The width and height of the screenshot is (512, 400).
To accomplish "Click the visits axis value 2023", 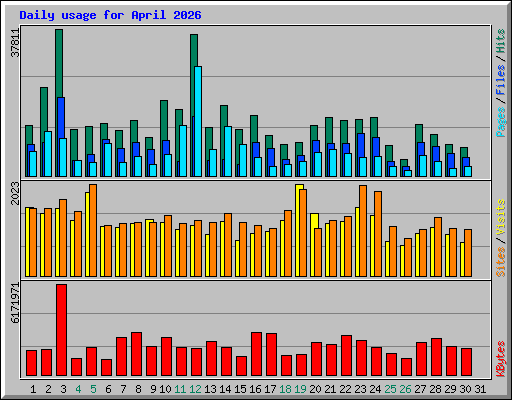I will click(15, 193).
